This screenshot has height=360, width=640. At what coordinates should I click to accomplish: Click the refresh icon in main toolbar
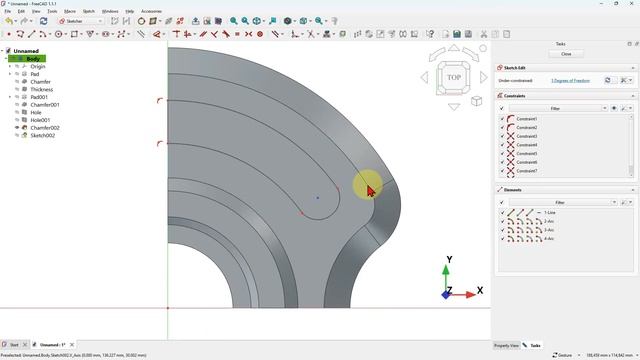[x=43, y=21]
